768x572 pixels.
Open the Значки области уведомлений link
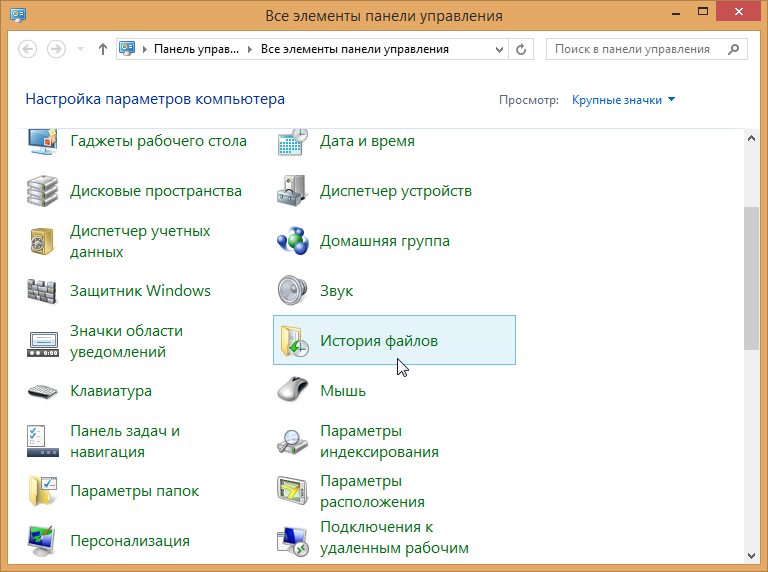pyautogui.click(x=126, y=341)
